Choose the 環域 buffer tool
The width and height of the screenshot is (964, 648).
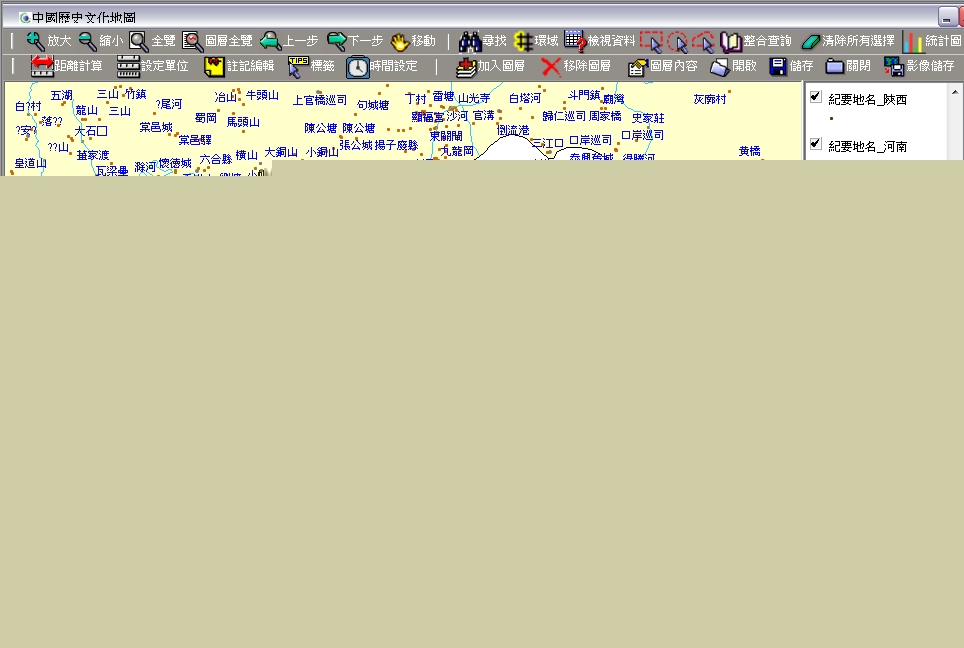click(x=523, y=41)
